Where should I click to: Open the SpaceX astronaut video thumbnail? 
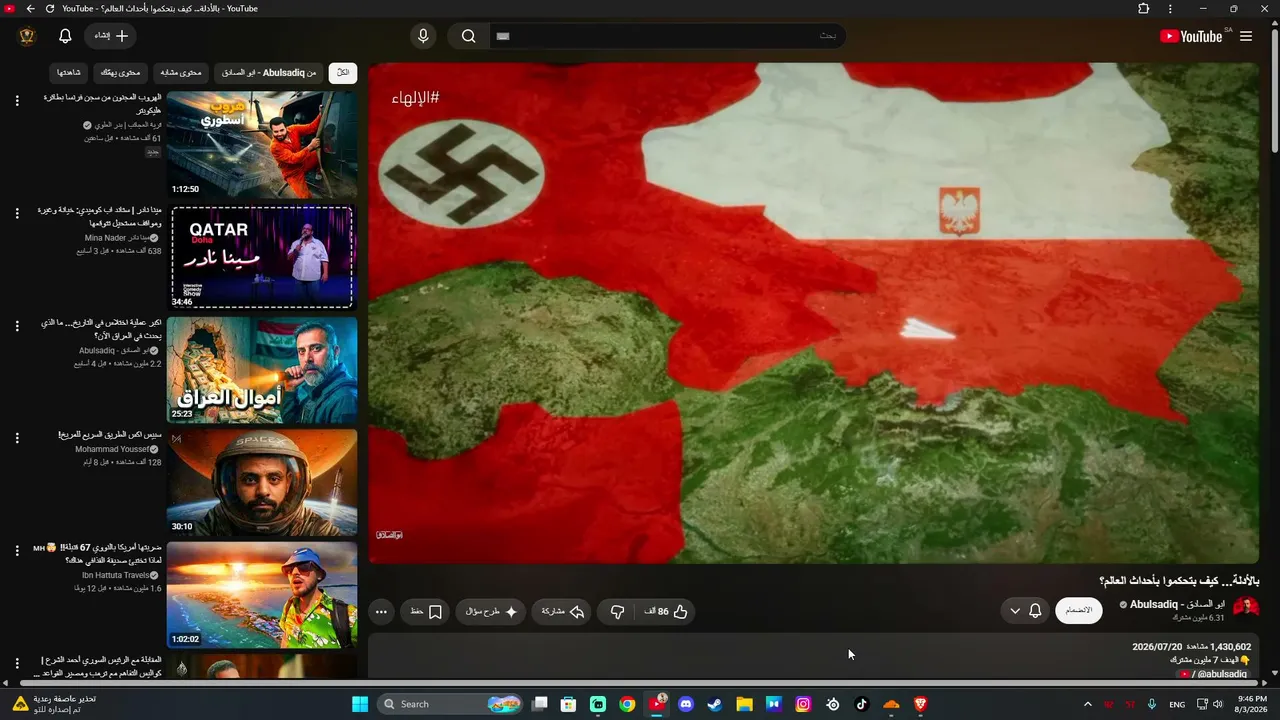(x=262, y=483)
